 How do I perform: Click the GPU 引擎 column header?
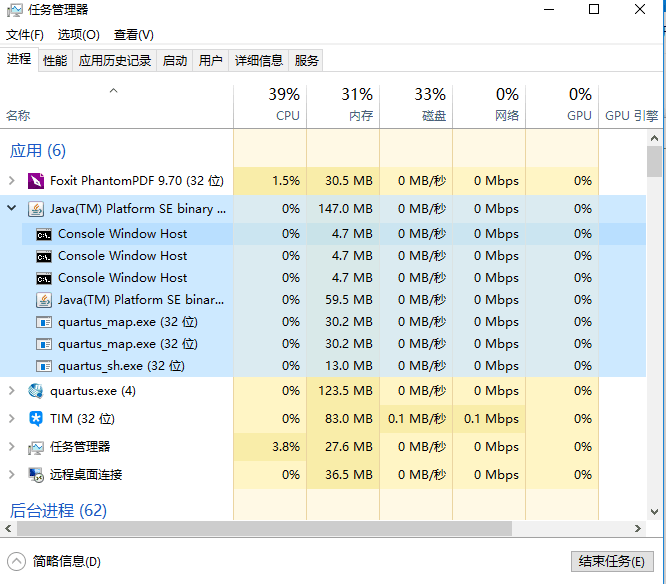[631, 107]
